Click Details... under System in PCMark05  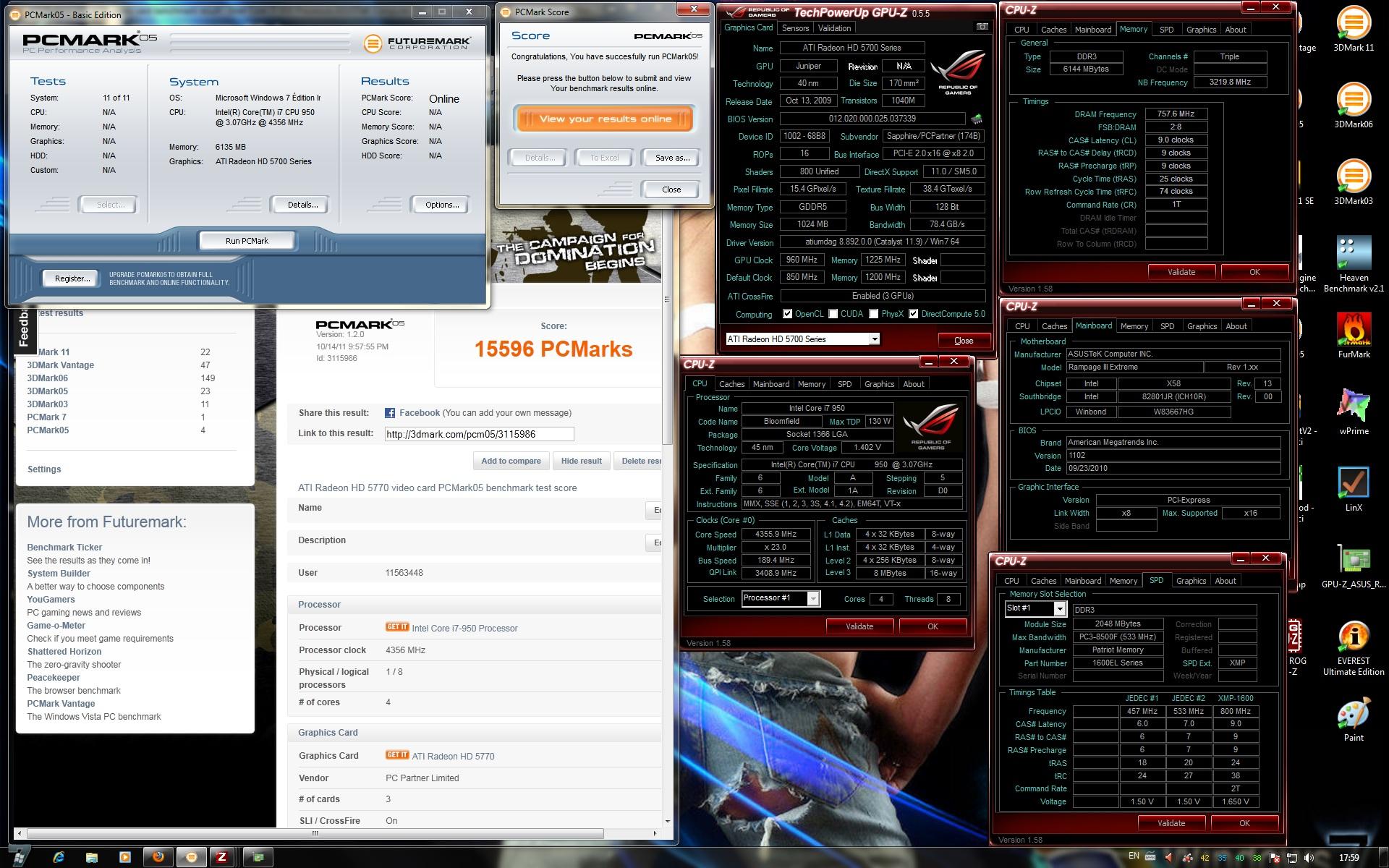(302, 205)
